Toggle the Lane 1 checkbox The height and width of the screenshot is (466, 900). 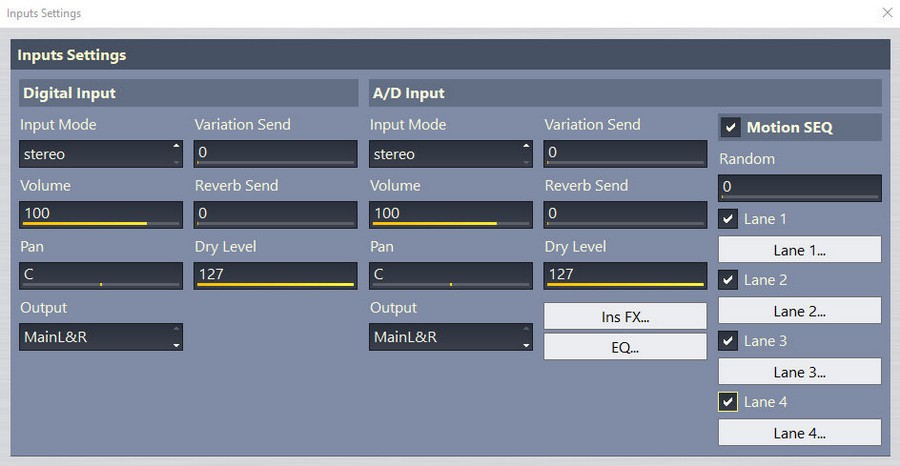tap(728, 219)
